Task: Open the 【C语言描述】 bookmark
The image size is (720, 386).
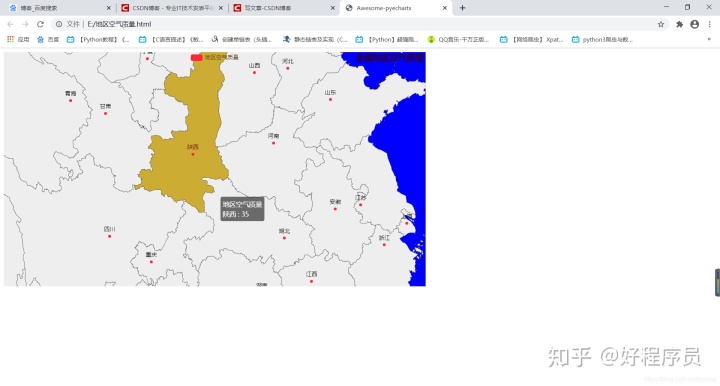Action: (171, 39)
